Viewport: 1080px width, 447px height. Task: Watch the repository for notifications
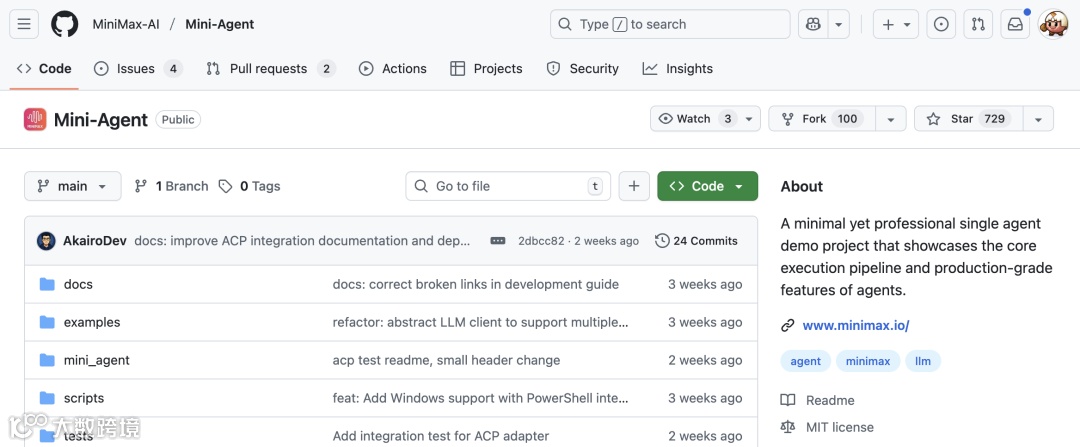pyautogui.click(x=694, y=119)
